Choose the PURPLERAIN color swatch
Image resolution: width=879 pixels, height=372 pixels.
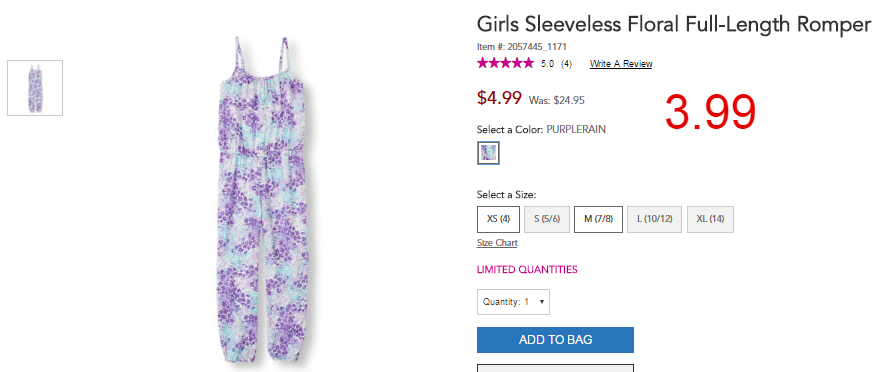click(x=488, y=153)
